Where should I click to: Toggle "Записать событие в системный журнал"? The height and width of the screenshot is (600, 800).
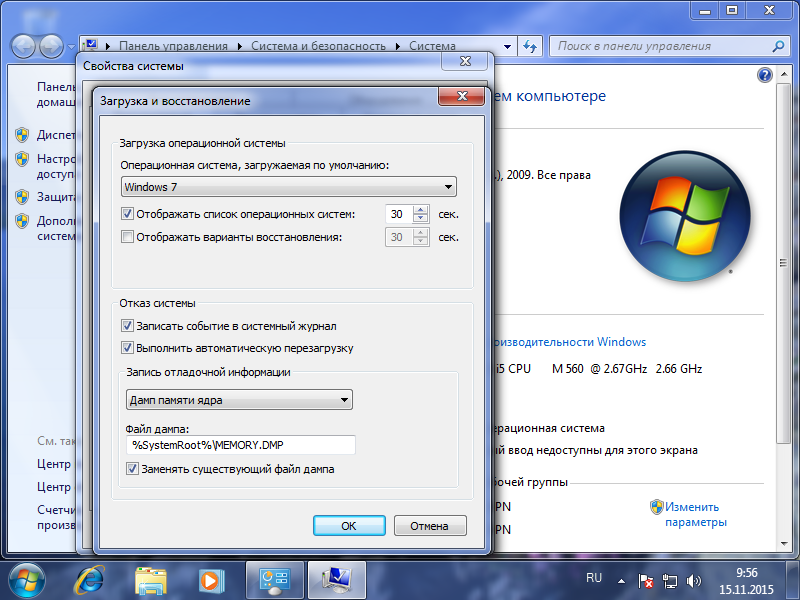coord(127,326)
